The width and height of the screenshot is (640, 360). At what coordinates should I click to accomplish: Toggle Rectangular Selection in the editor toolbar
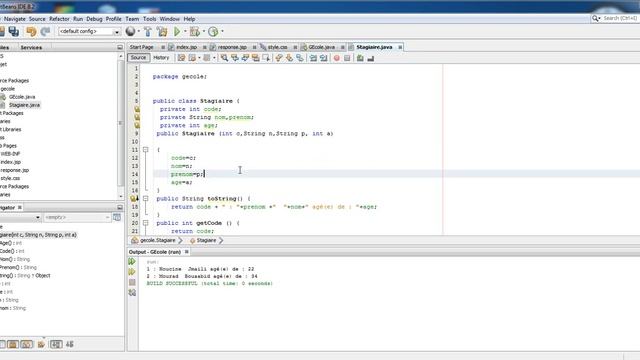266,58
